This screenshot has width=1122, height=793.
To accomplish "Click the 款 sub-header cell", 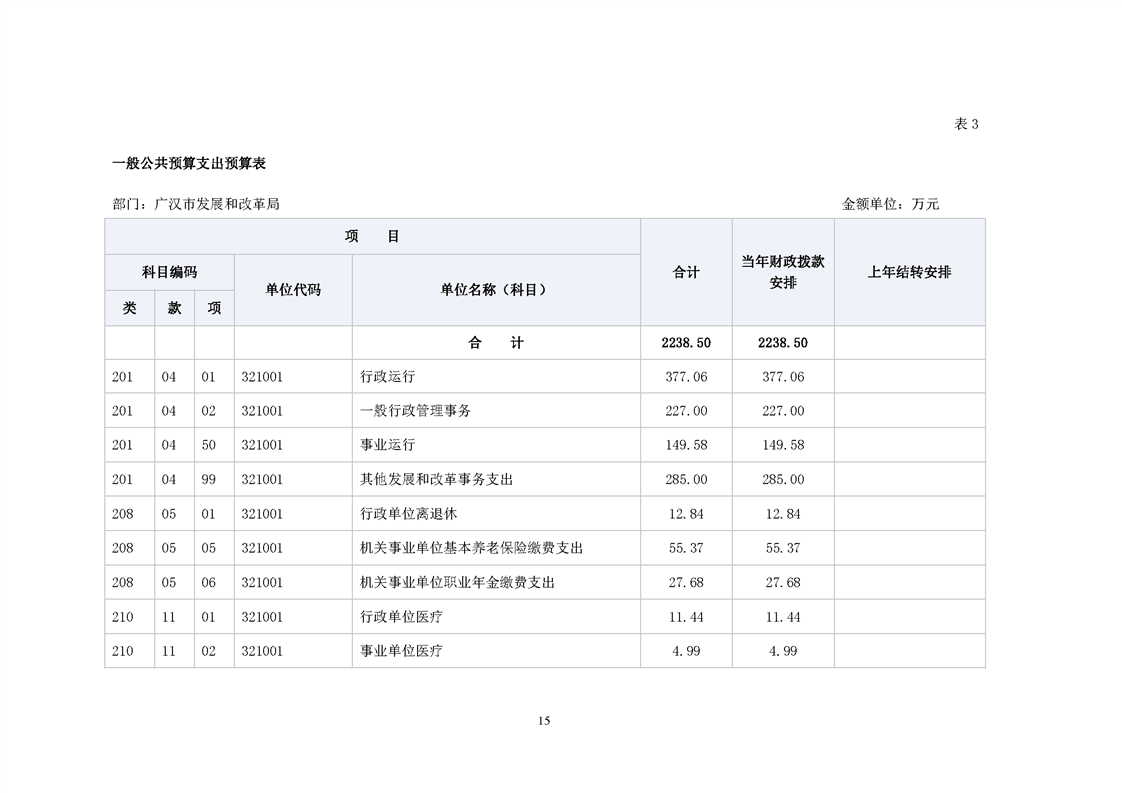I will [x=175, y=308].
